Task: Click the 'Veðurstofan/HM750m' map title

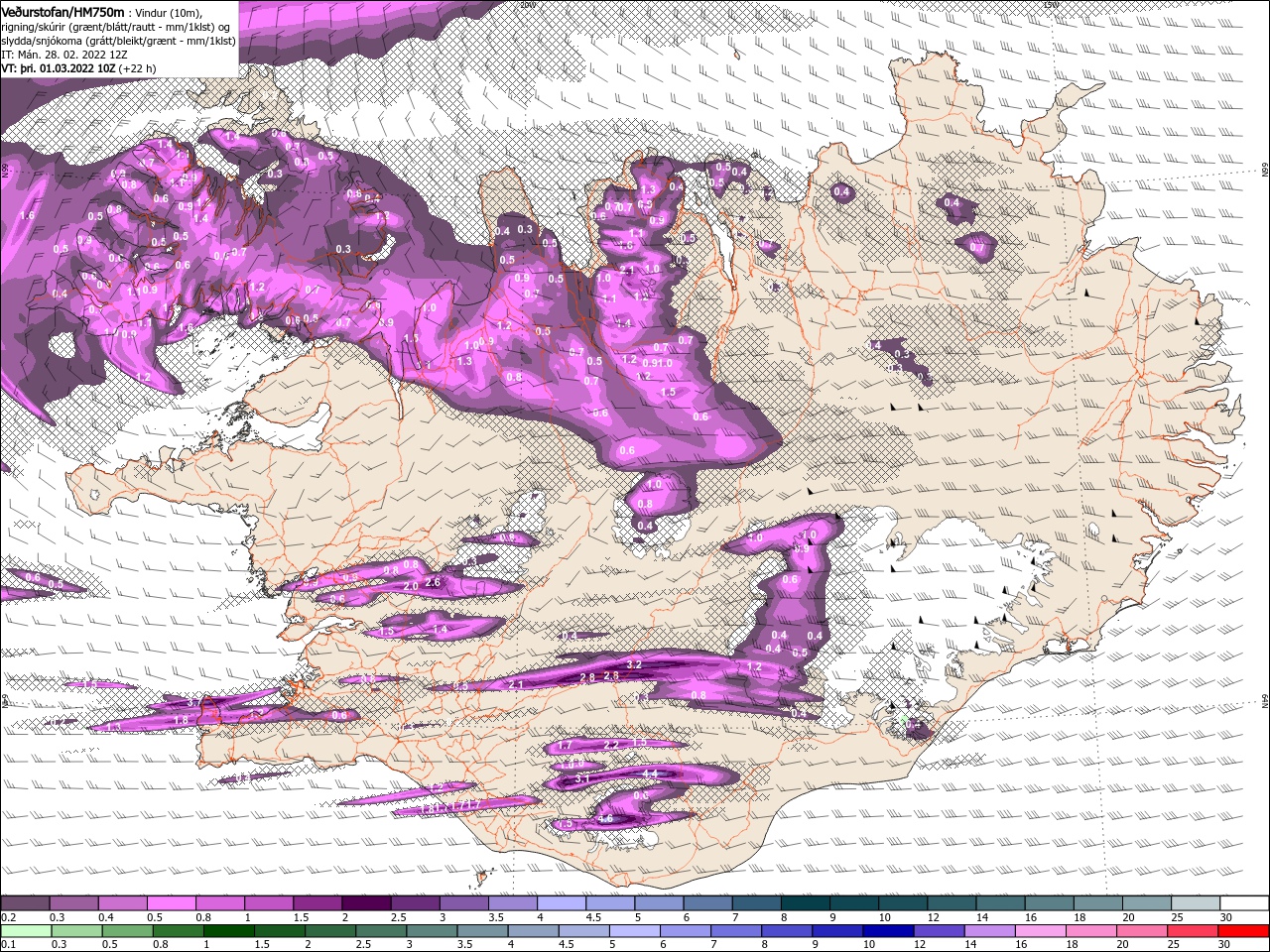Action: click(63, 11)
